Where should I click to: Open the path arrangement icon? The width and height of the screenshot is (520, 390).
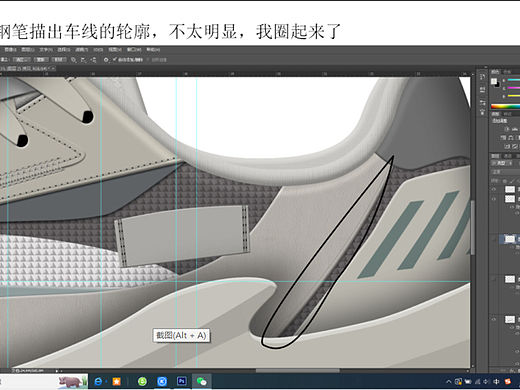point(94,60)
